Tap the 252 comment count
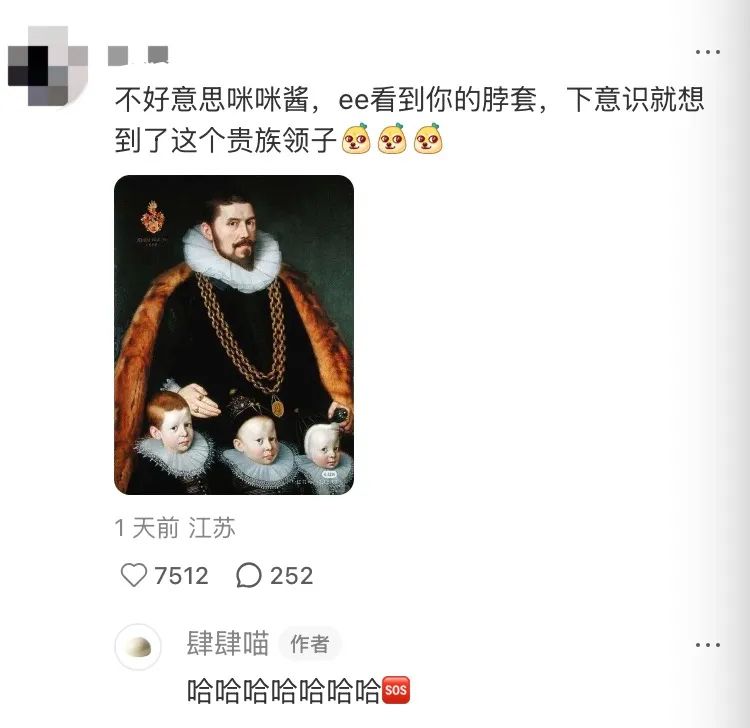The width and height of the screenshot is (750, 728). (x=291, y=575)
